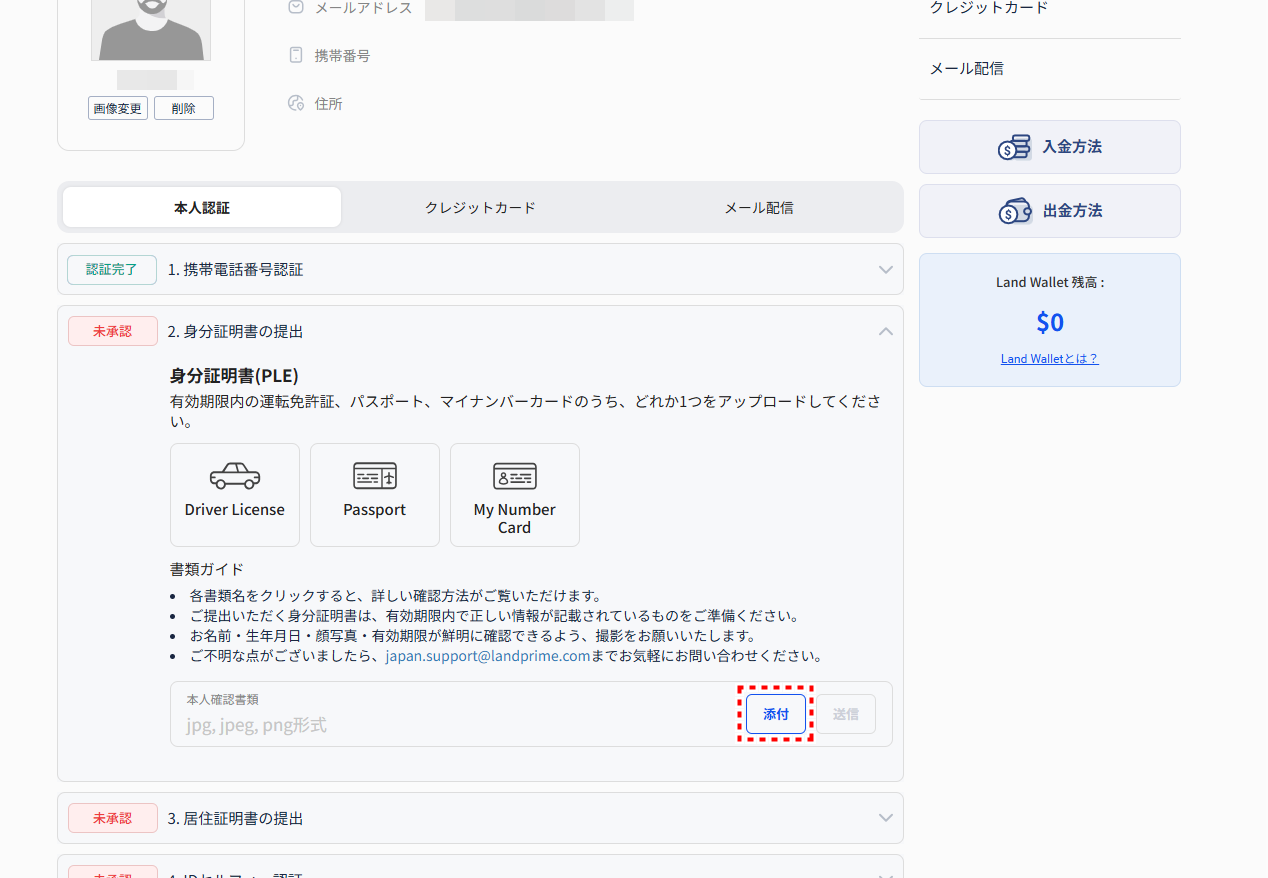Click the japan.support@landprime.com email link
Screen dimensions: 1268x878
click(x=488, y=657)
